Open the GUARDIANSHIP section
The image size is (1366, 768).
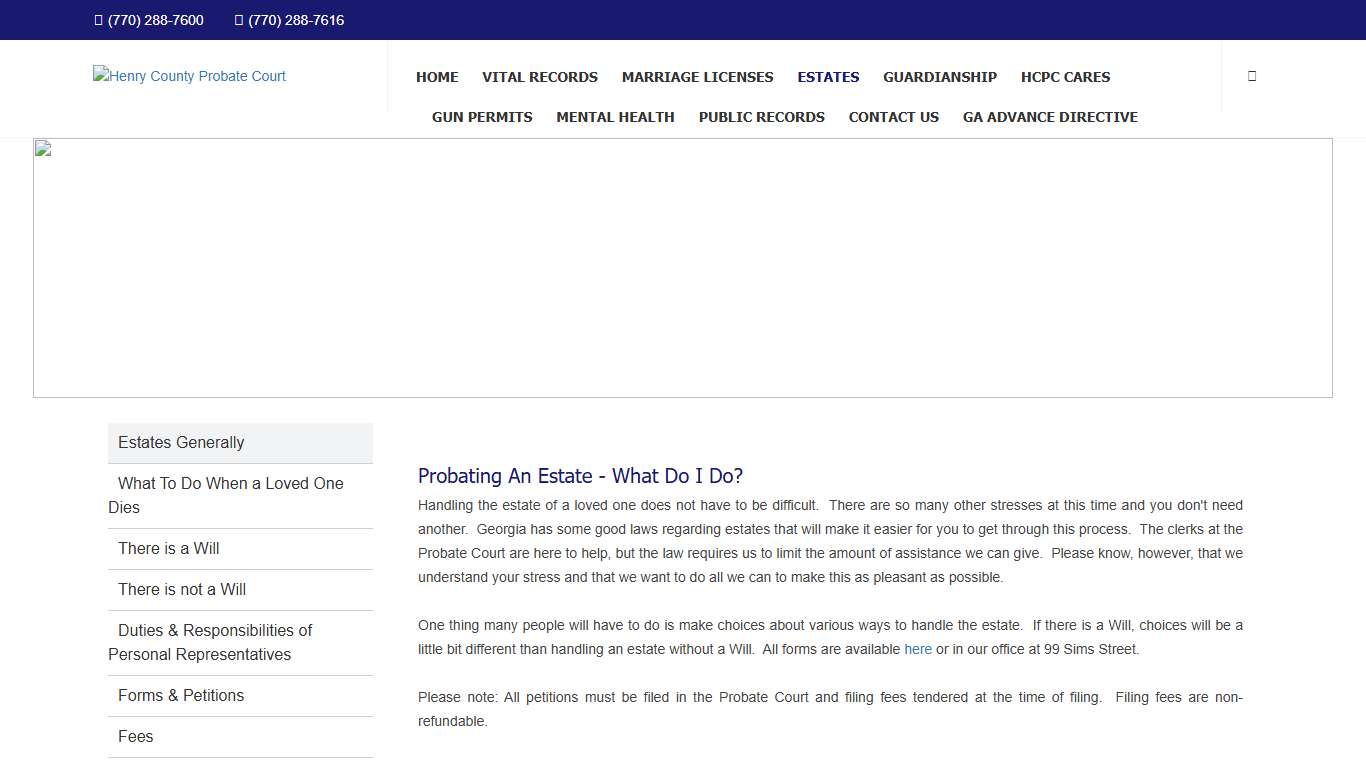940,77
